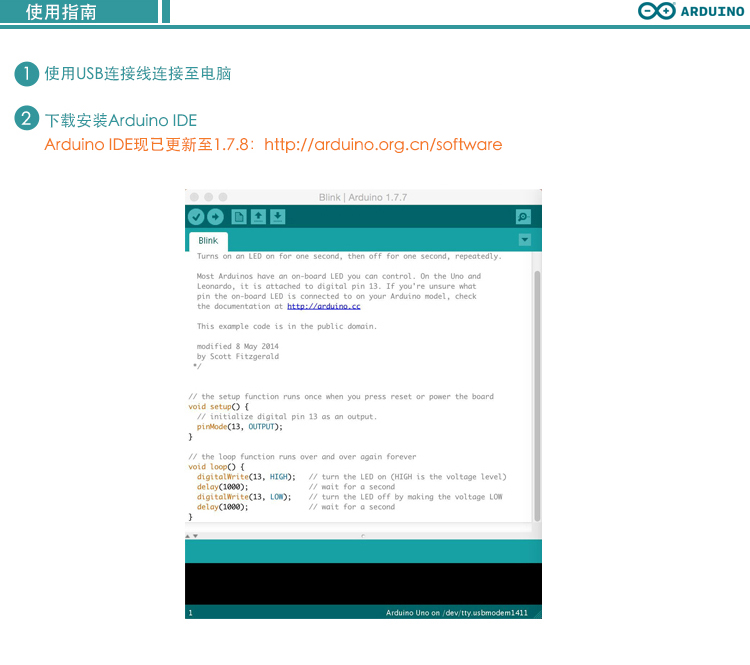Viewport: 750px width, 665px height.
Task: Open the tab menu dropdown arrow
Action: point(524,240)
